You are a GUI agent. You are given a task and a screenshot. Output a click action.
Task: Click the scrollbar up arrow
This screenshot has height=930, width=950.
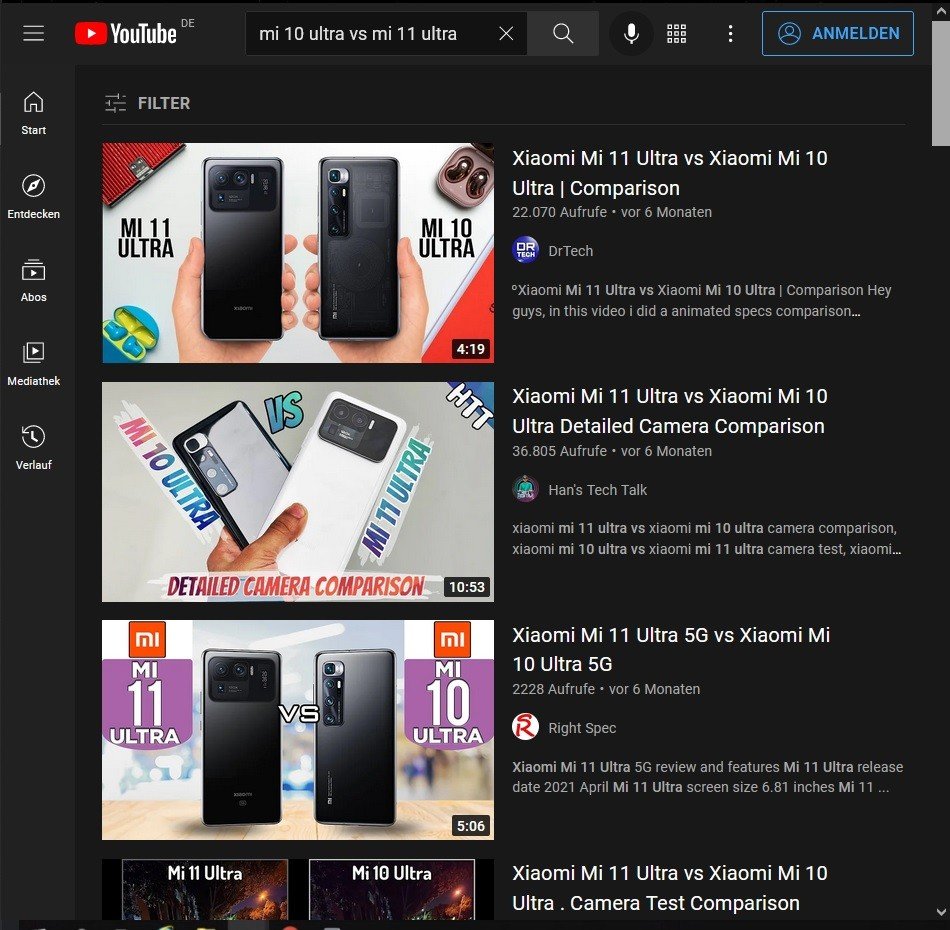point(940,11)
